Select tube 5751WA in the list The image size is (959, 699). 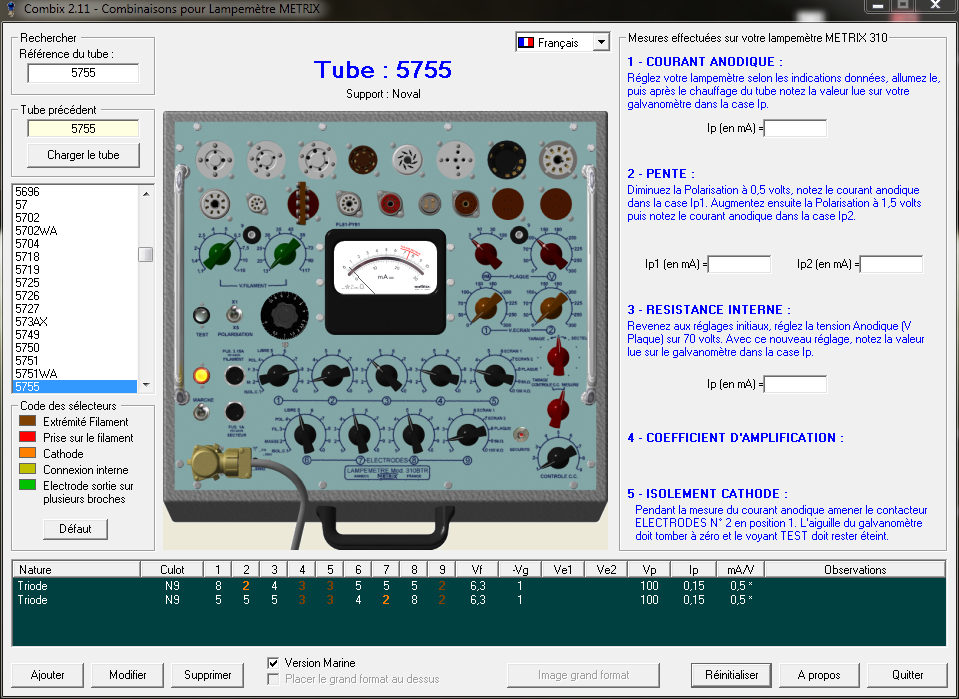click(75, 374)
